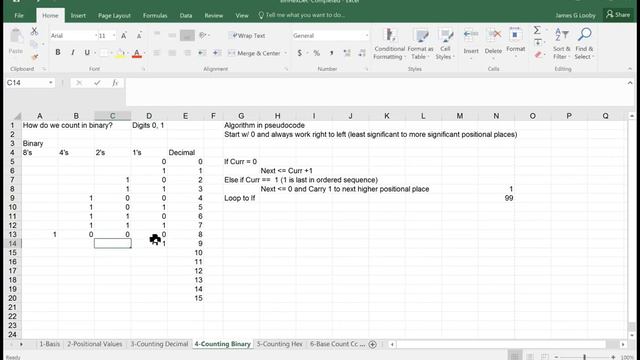Select row 14 header
640x360 pixels.
12,244
